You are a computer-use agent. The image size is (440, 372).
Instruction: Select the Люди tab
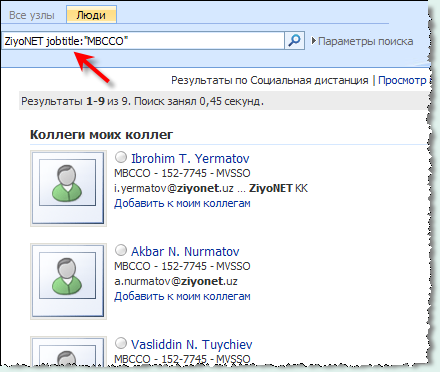tap(91, 15)
